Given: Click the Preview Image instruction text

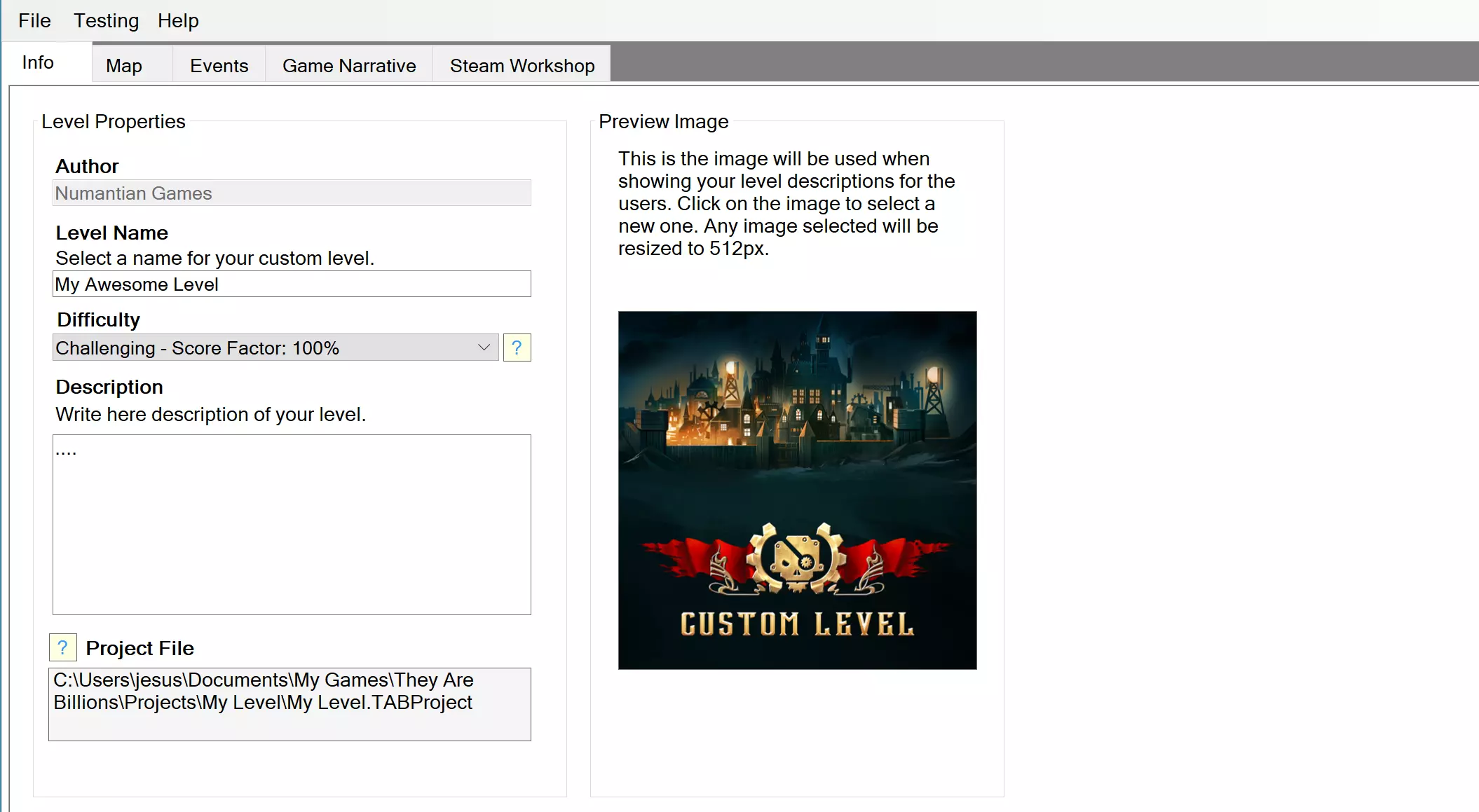Looking at the screenshot, I should [x=786, y=203].
